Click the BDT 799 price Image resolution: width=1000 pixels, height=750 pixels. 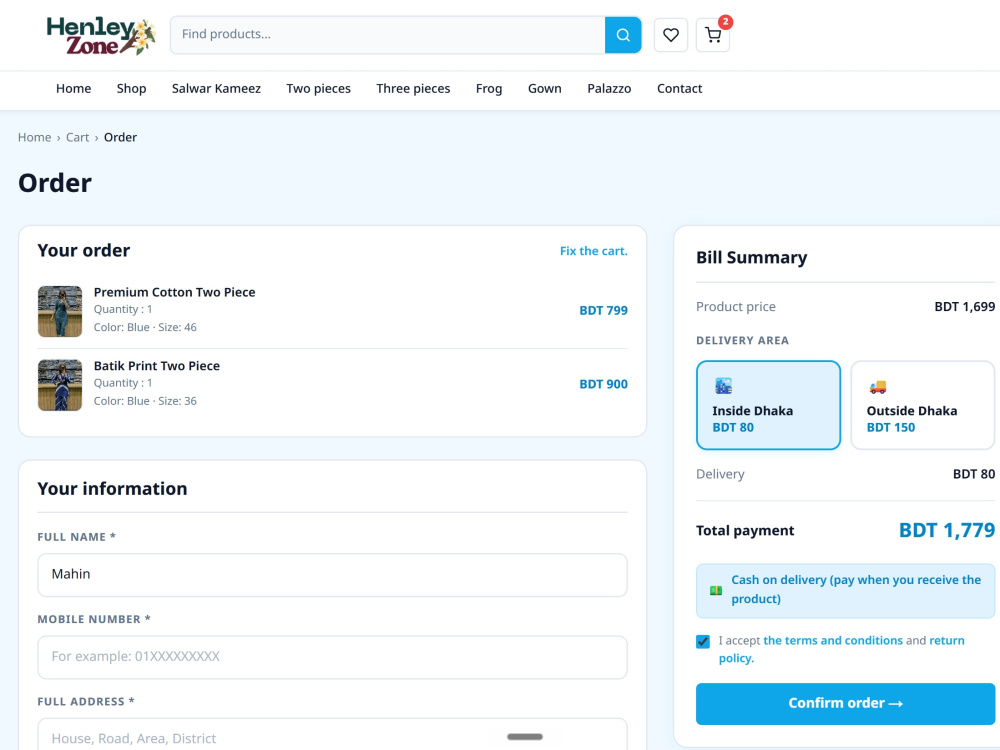[603, 311]
